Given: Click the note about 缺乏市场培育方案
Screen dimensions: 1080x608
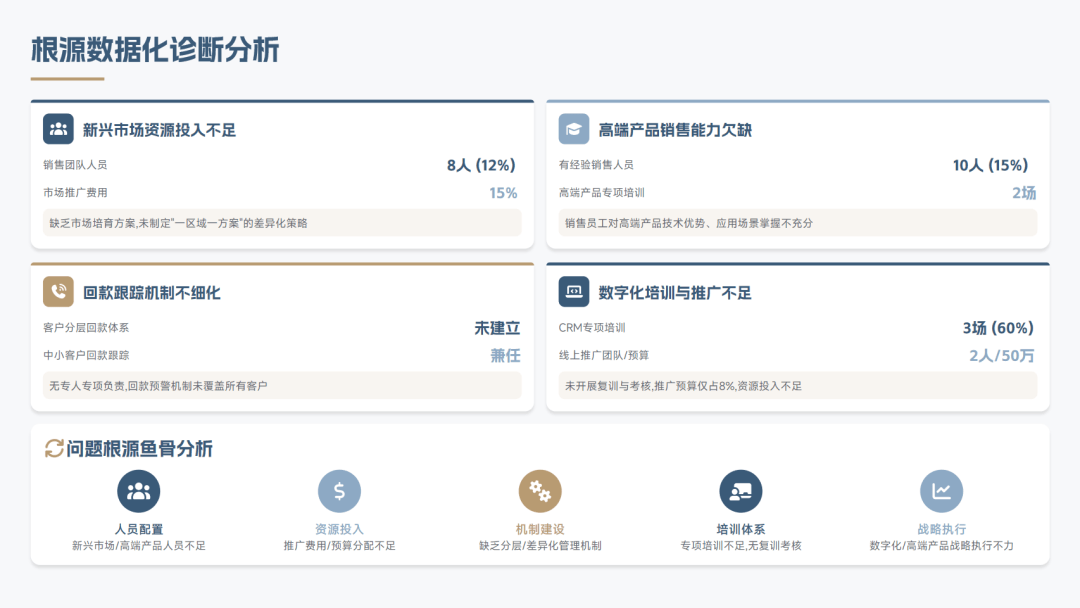Looking at the screenshot, I should coord(178,223).
